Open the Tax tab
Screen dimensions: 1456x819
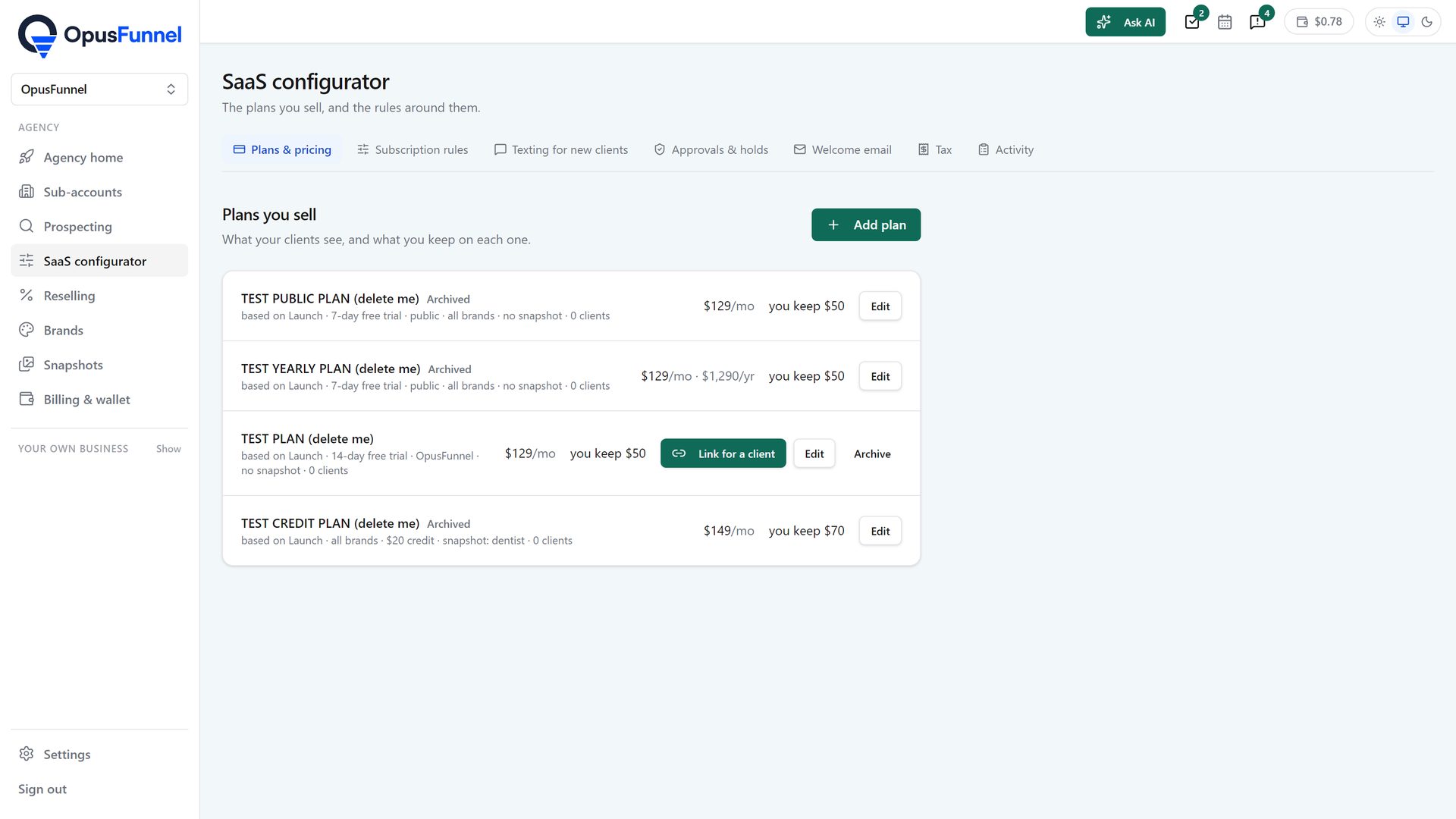(935, 150)
